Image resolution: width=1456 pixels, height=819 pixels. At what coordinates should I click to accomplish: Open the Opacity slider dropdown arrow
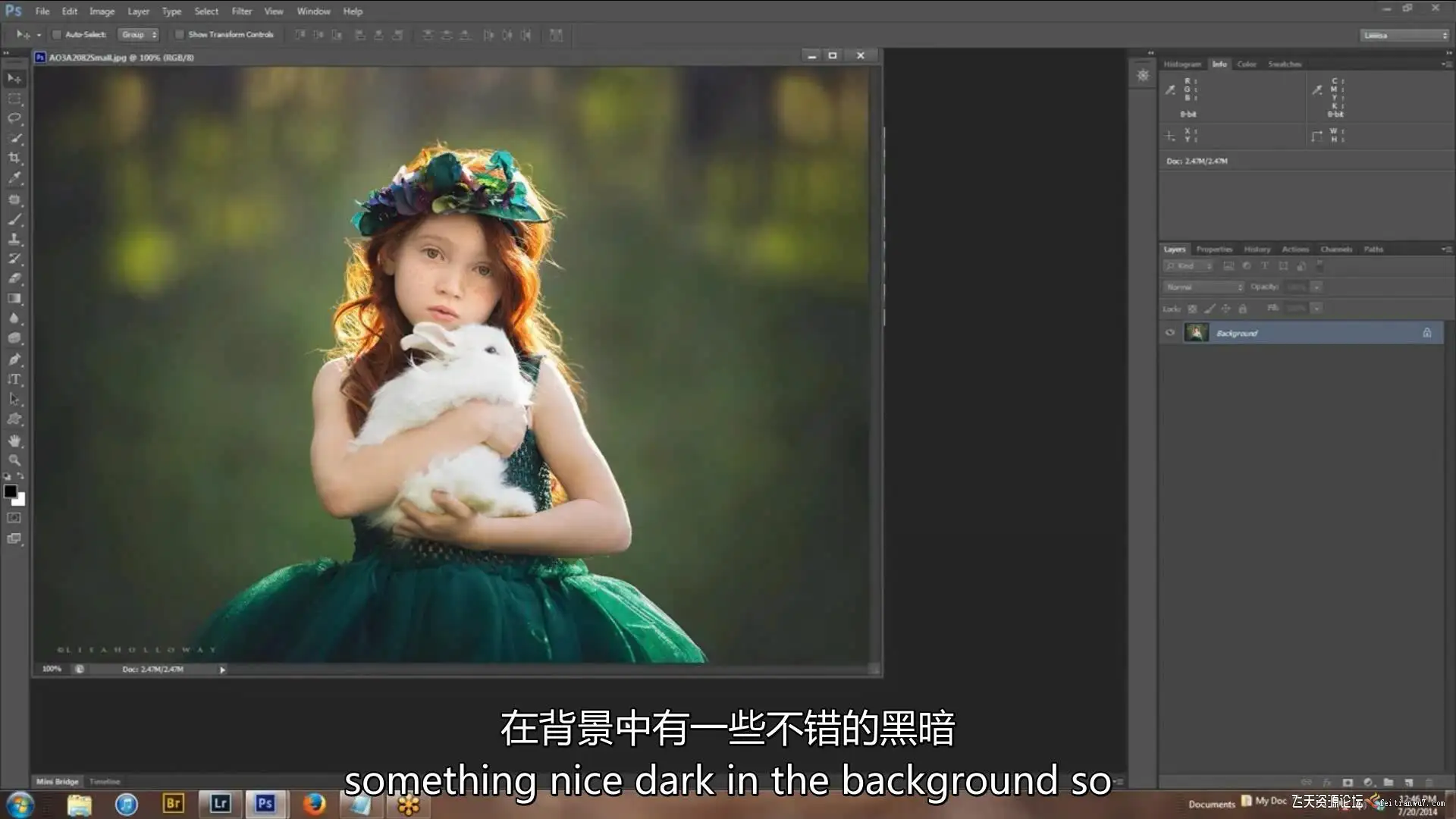click(1317, 287)
